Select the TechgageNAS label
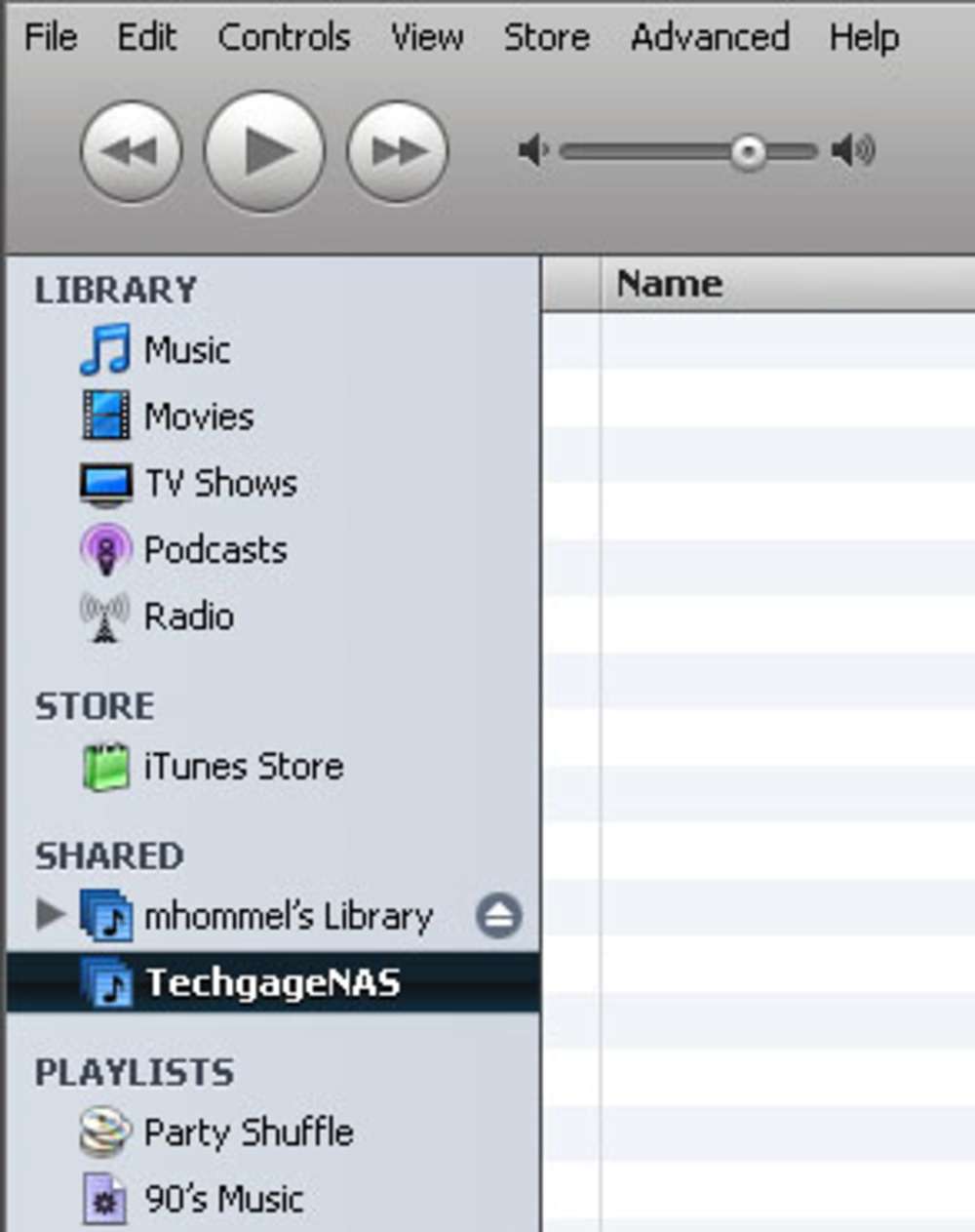 point(273,982)
